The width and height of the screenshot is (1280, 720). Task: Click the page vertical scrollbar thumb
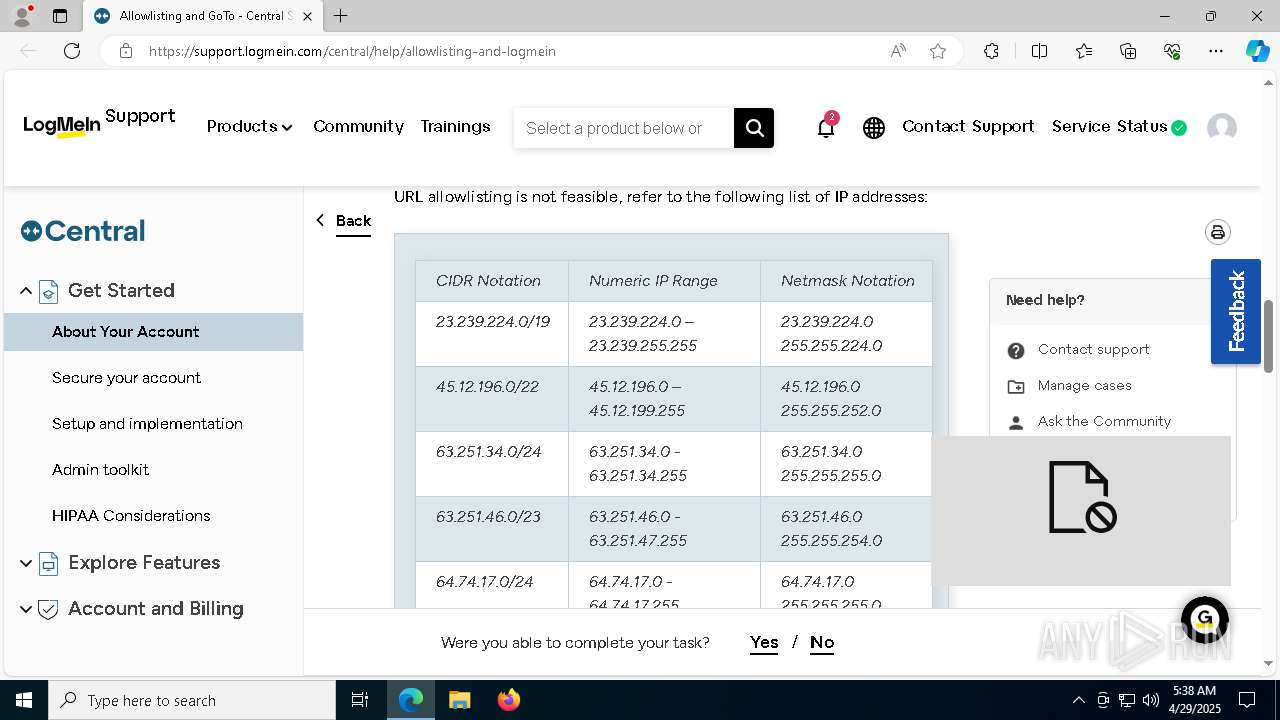(1269, 337)
